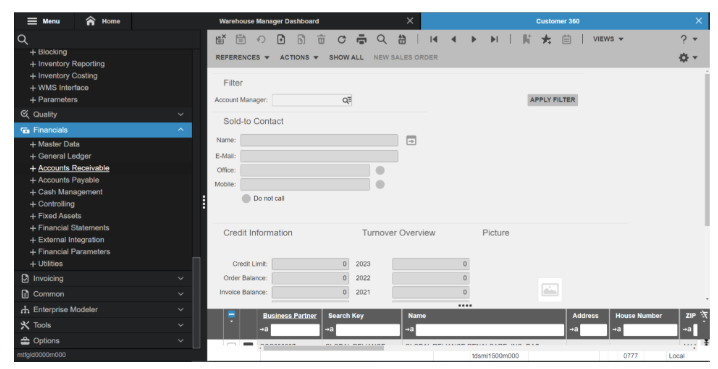
Task: Click the Name column filter field
Action: [490, 330]
